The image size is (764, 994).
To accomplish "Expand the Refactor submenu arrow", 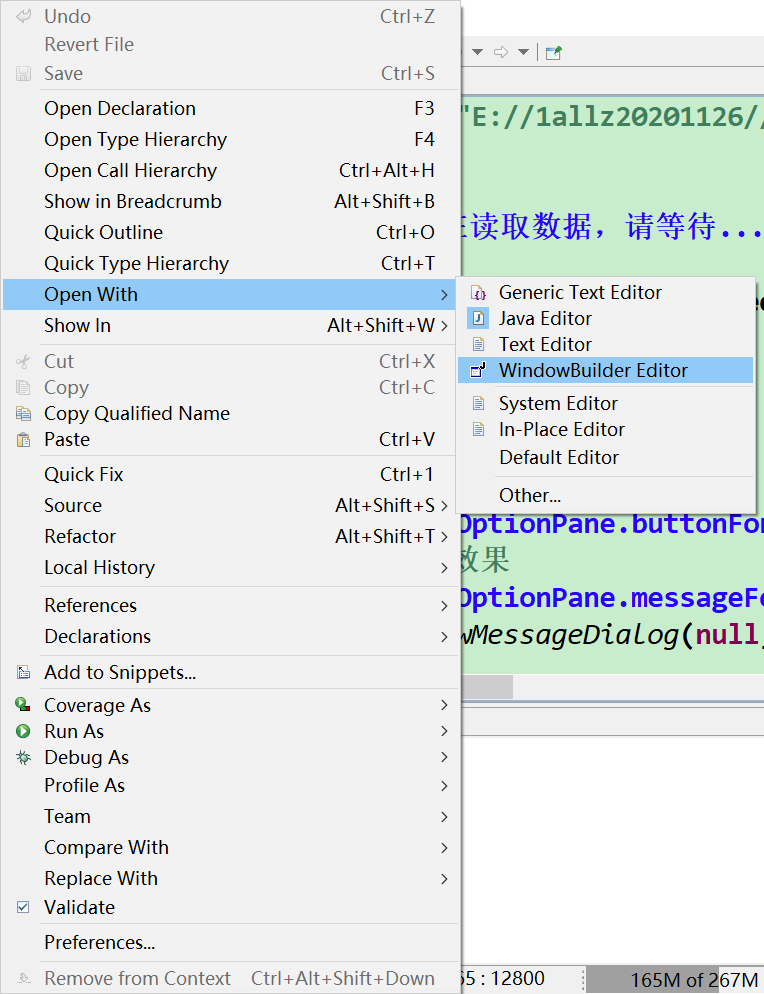I will coord(444,536).
